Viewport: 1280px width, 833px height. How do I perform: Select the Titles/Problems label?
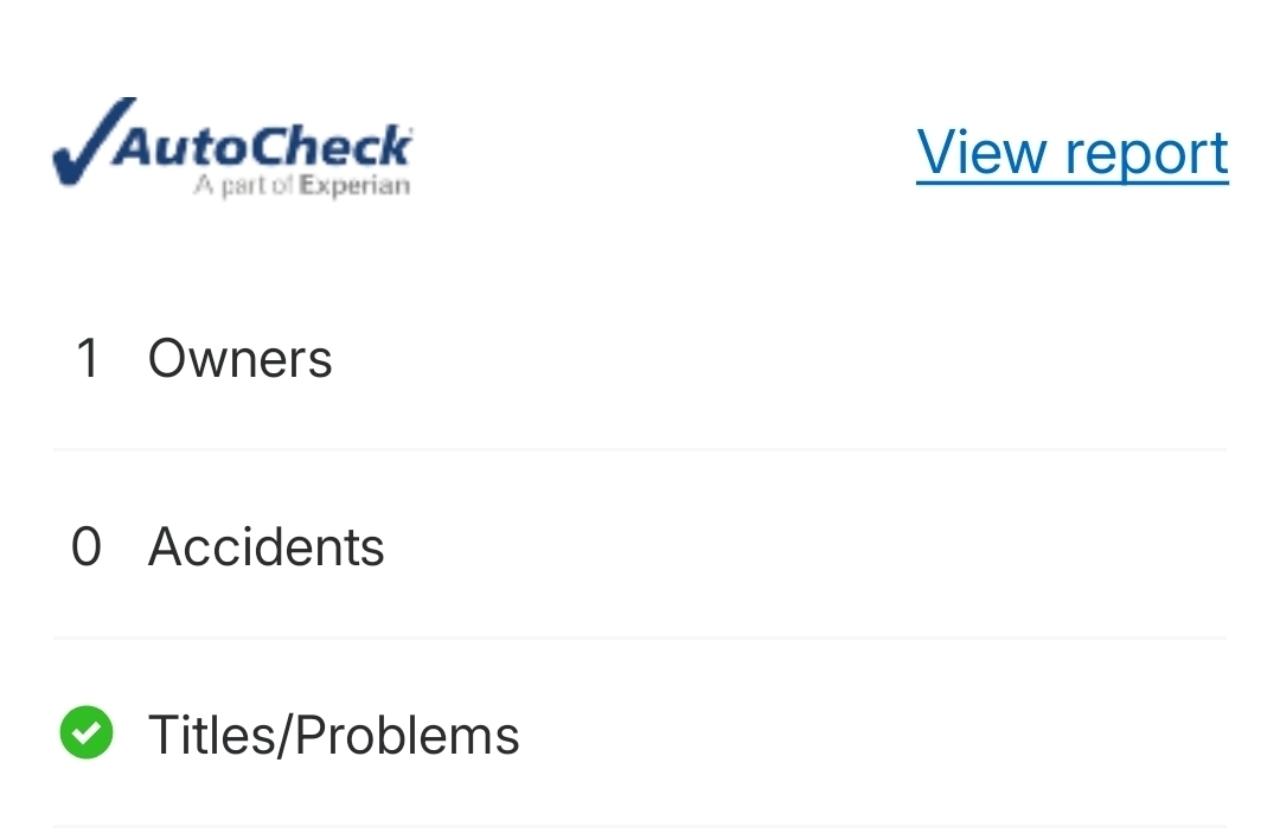[334, 736]
